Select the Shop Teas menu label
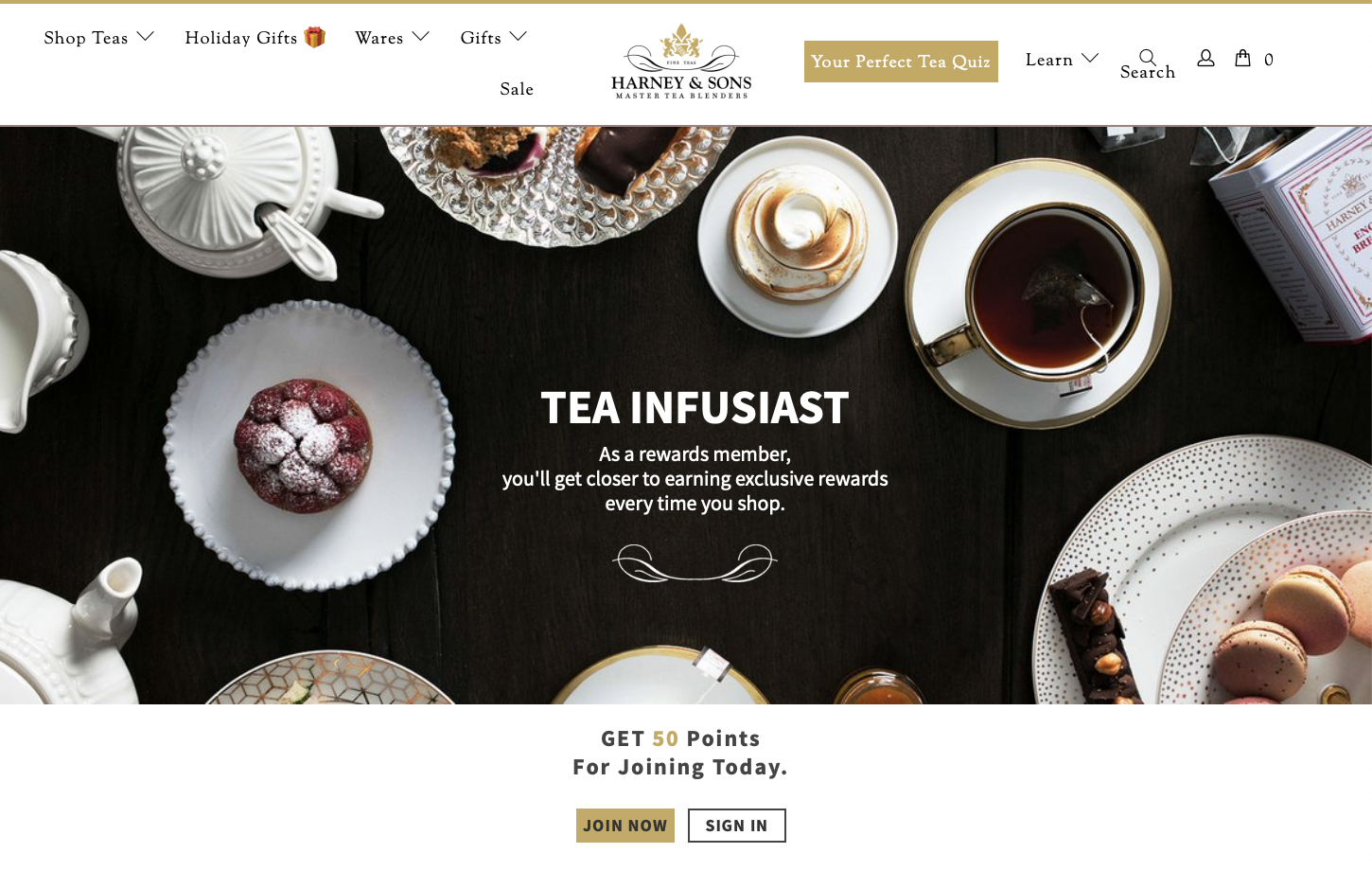Viewport: 1372px width, 871px height. [86, 38]
